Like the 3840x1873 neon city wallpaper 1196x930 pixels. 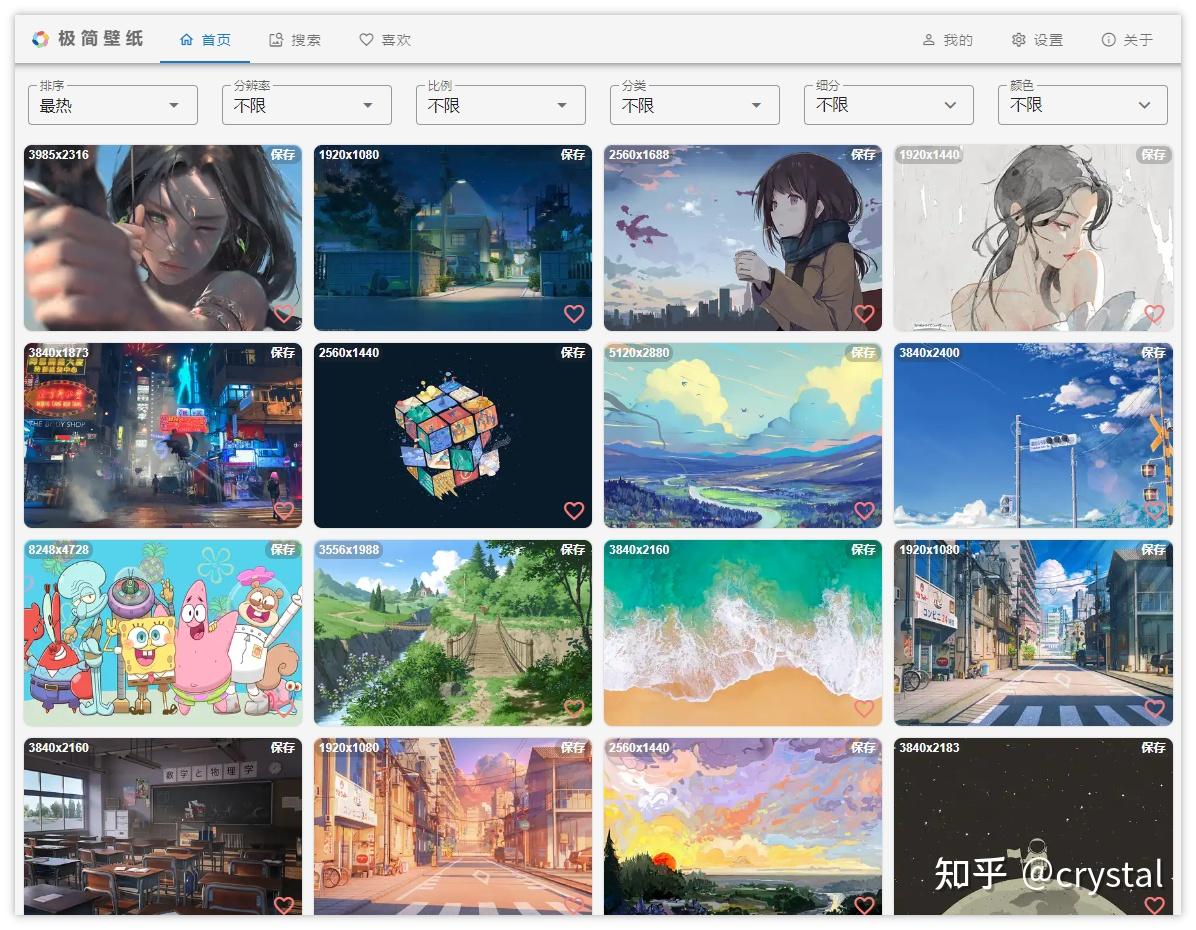284,510
